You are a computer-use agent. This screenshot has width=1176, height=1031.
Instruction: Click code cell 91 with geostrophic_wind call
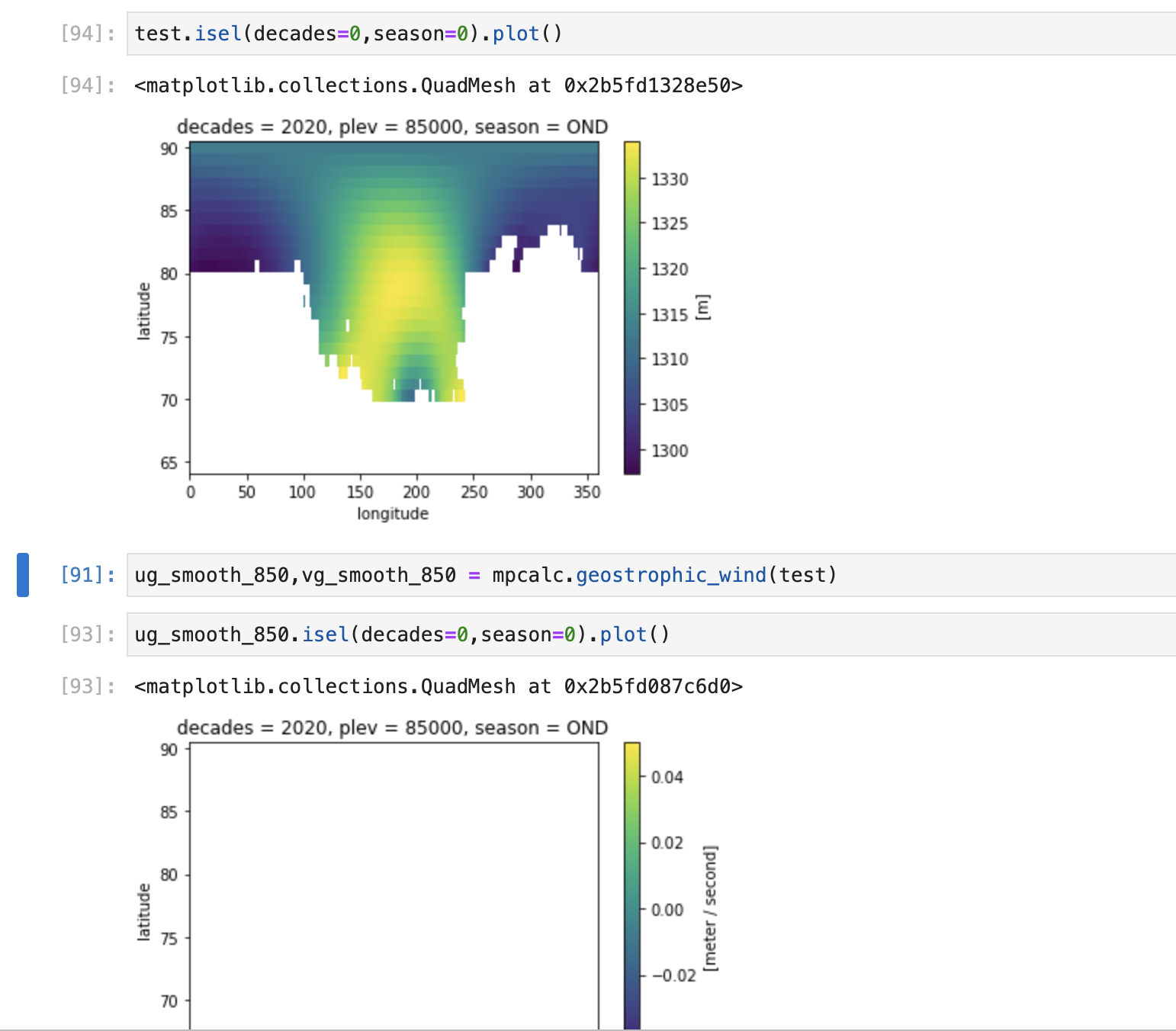tap(651, 575)
